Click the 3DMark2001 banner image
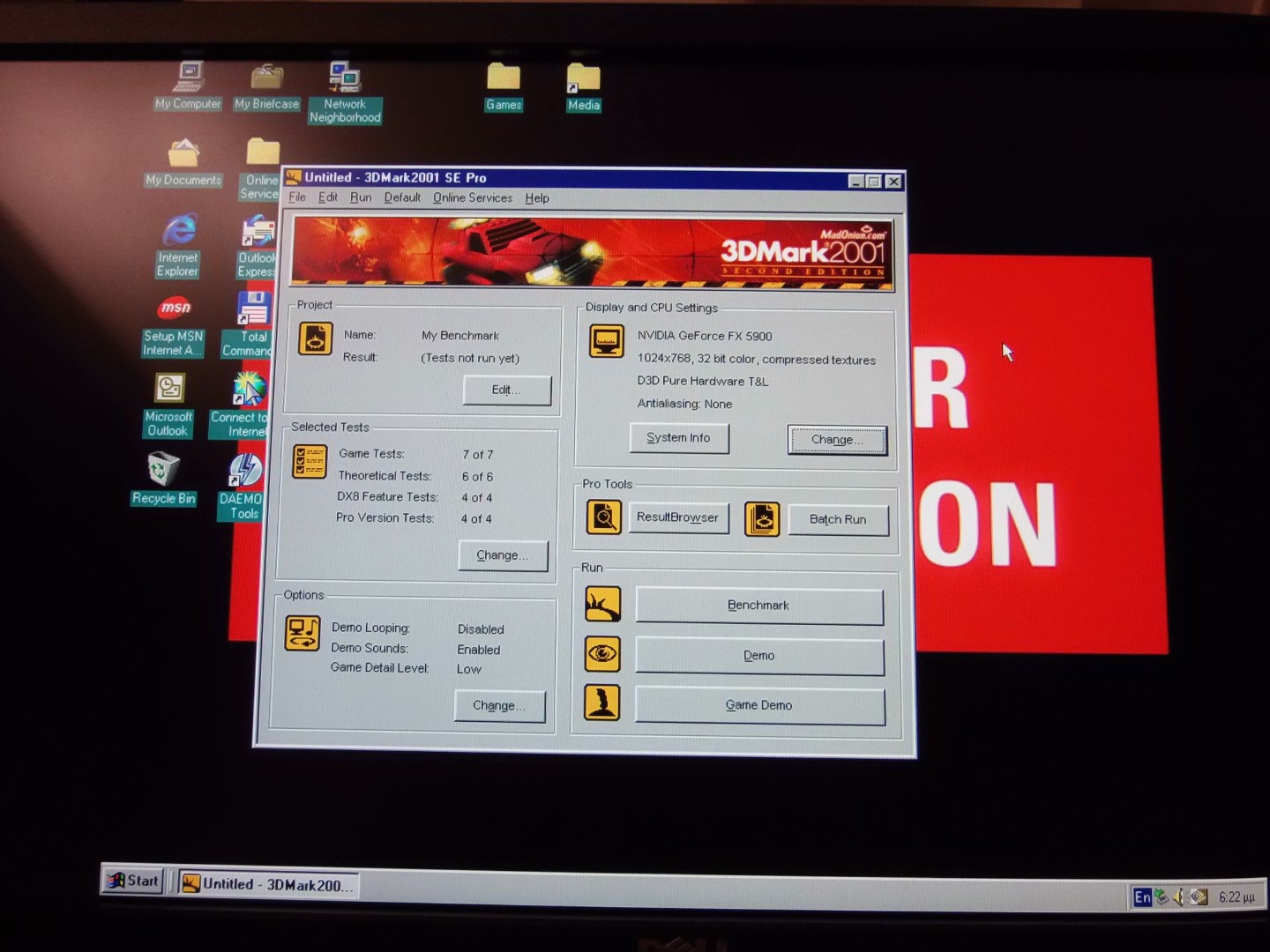 592,253
